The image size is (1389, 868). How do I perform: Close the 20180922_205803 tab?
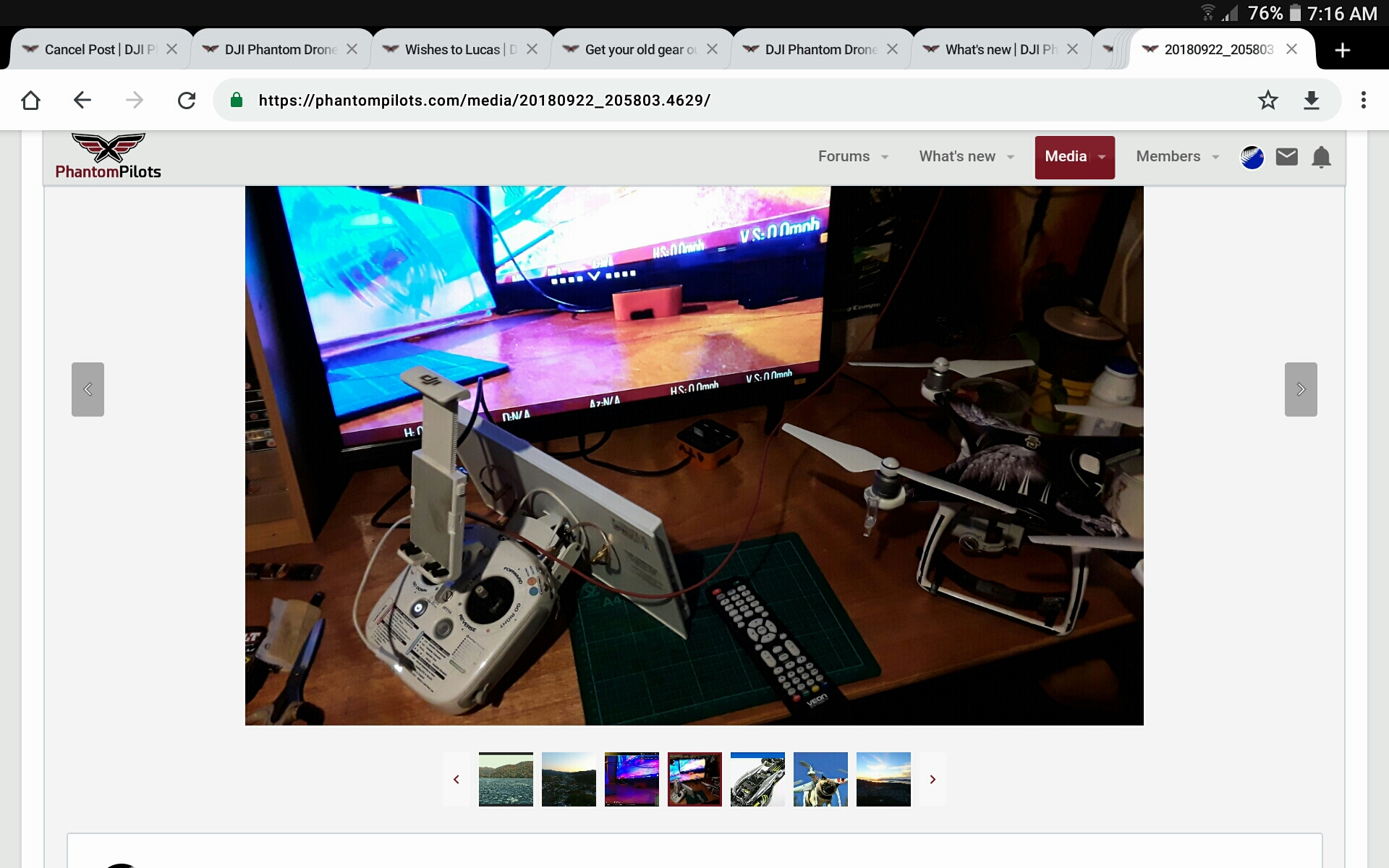(1291, 49)
